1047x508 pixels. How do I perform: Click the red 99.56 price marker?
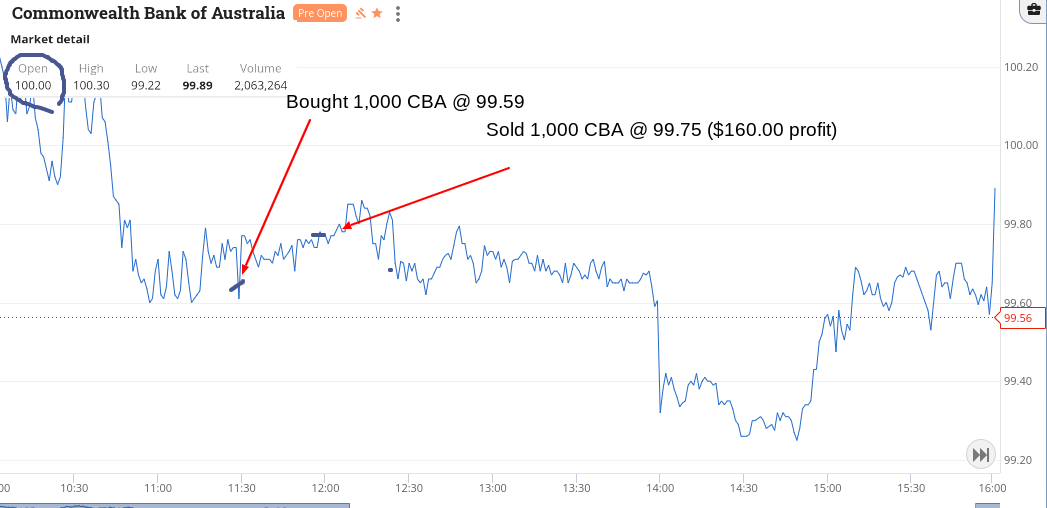point(1018,318)
